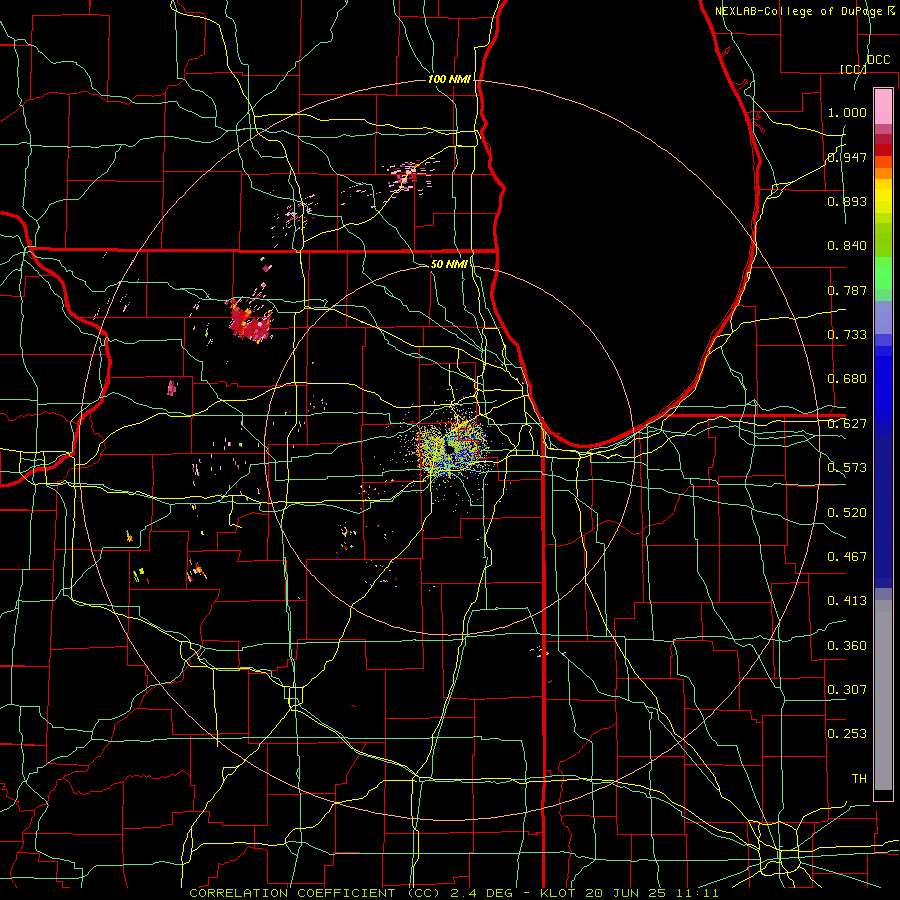
Task: Click the TH threshold label
Action: point(859,779)
